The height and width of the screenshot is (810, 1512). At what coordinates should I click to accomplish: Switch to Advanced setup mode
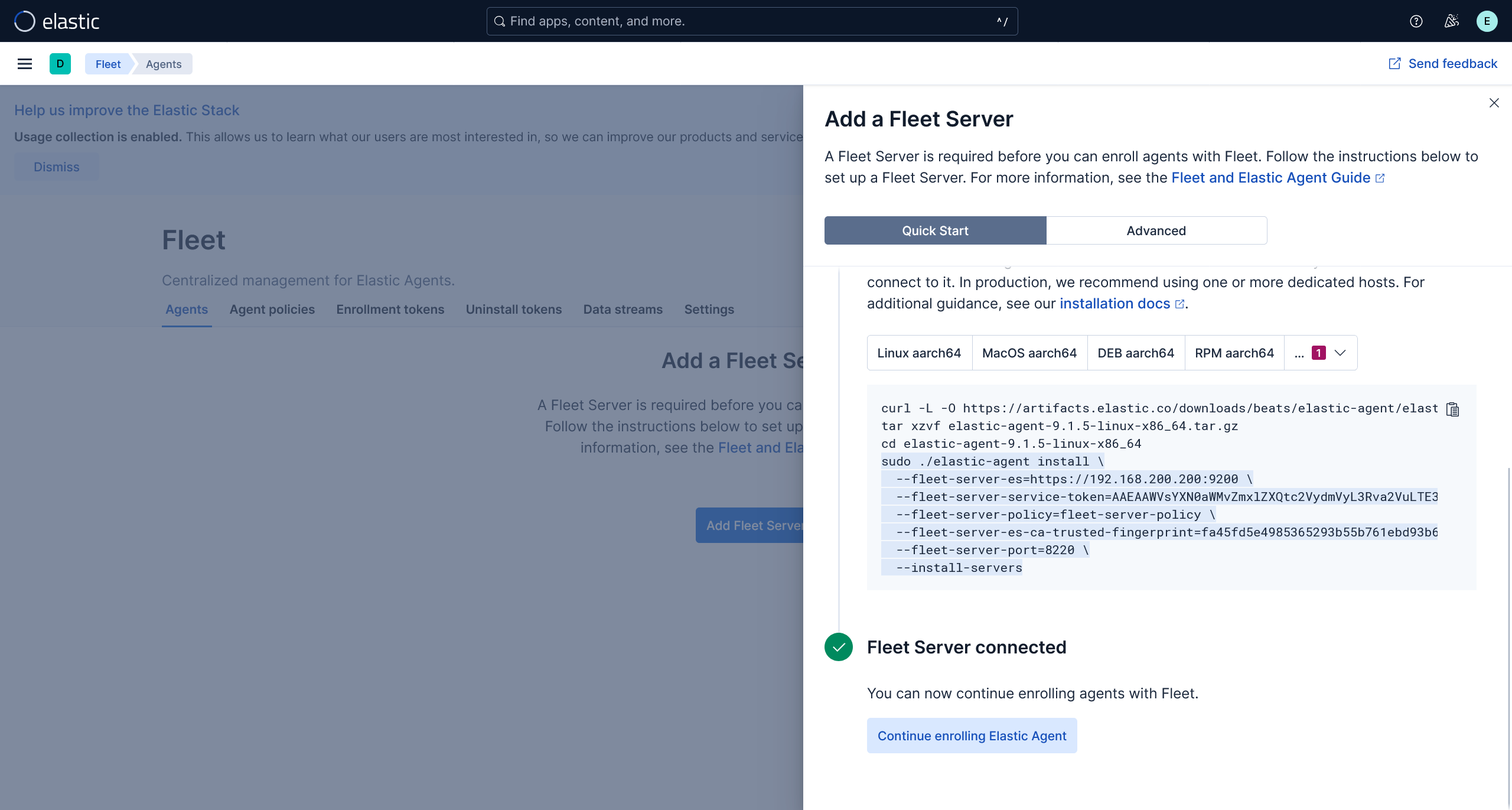pos(1156,230)
